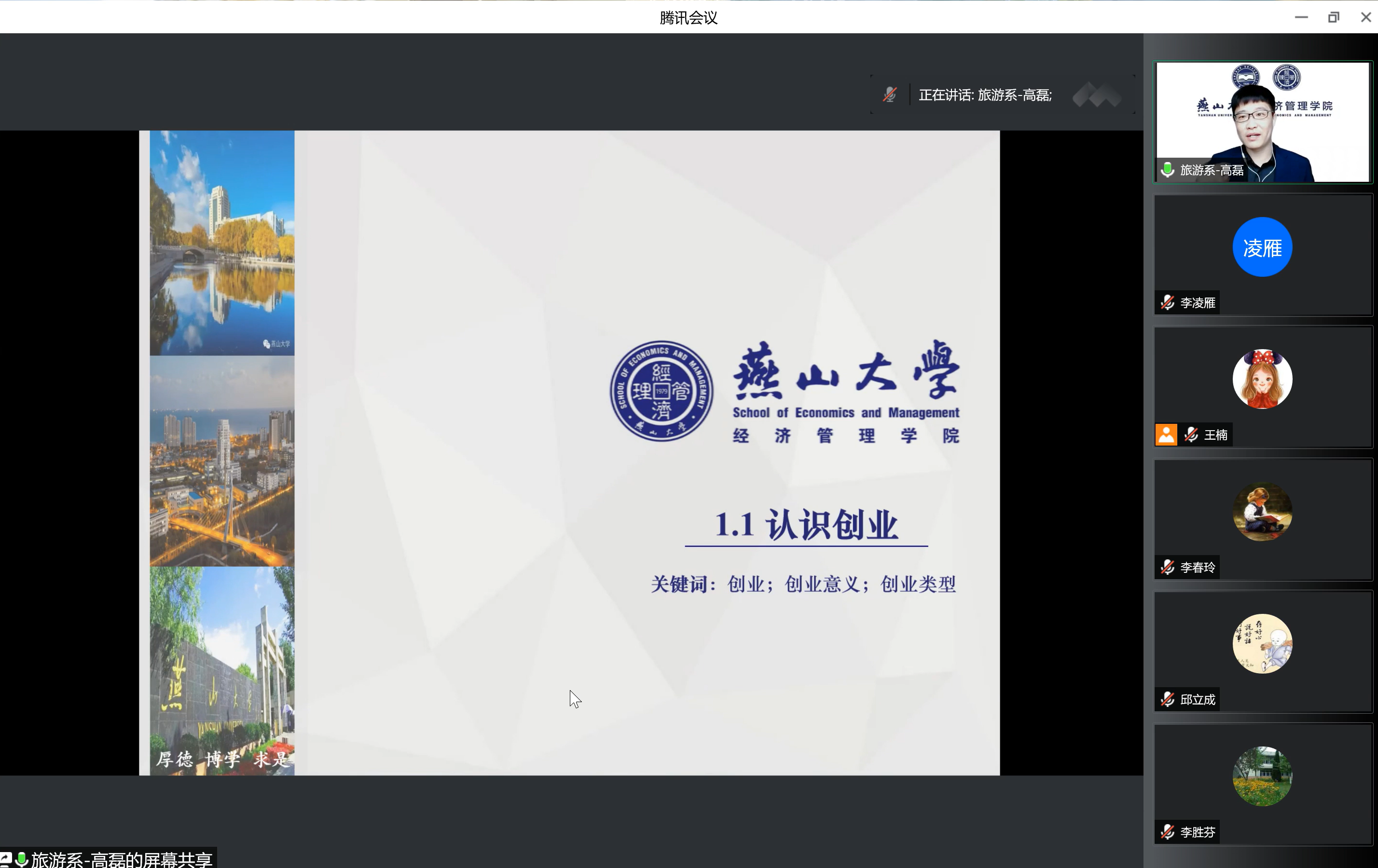The width and height of the screenshot is (1378, 868).
Task: Click the orange profile icon beside 王楠
Action: pos(1166,434)
